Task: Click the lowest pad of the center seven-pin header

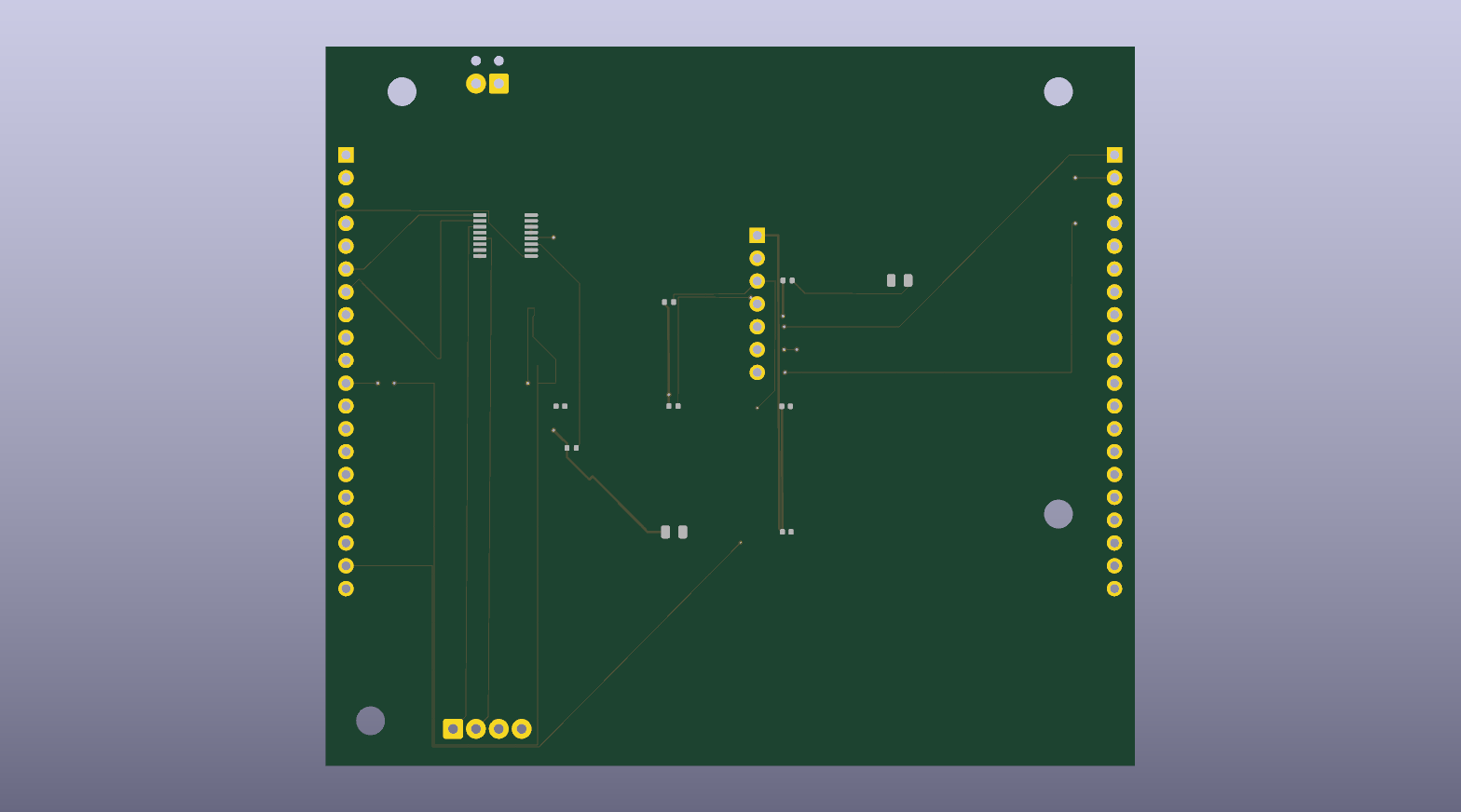Action: (758, 372)
